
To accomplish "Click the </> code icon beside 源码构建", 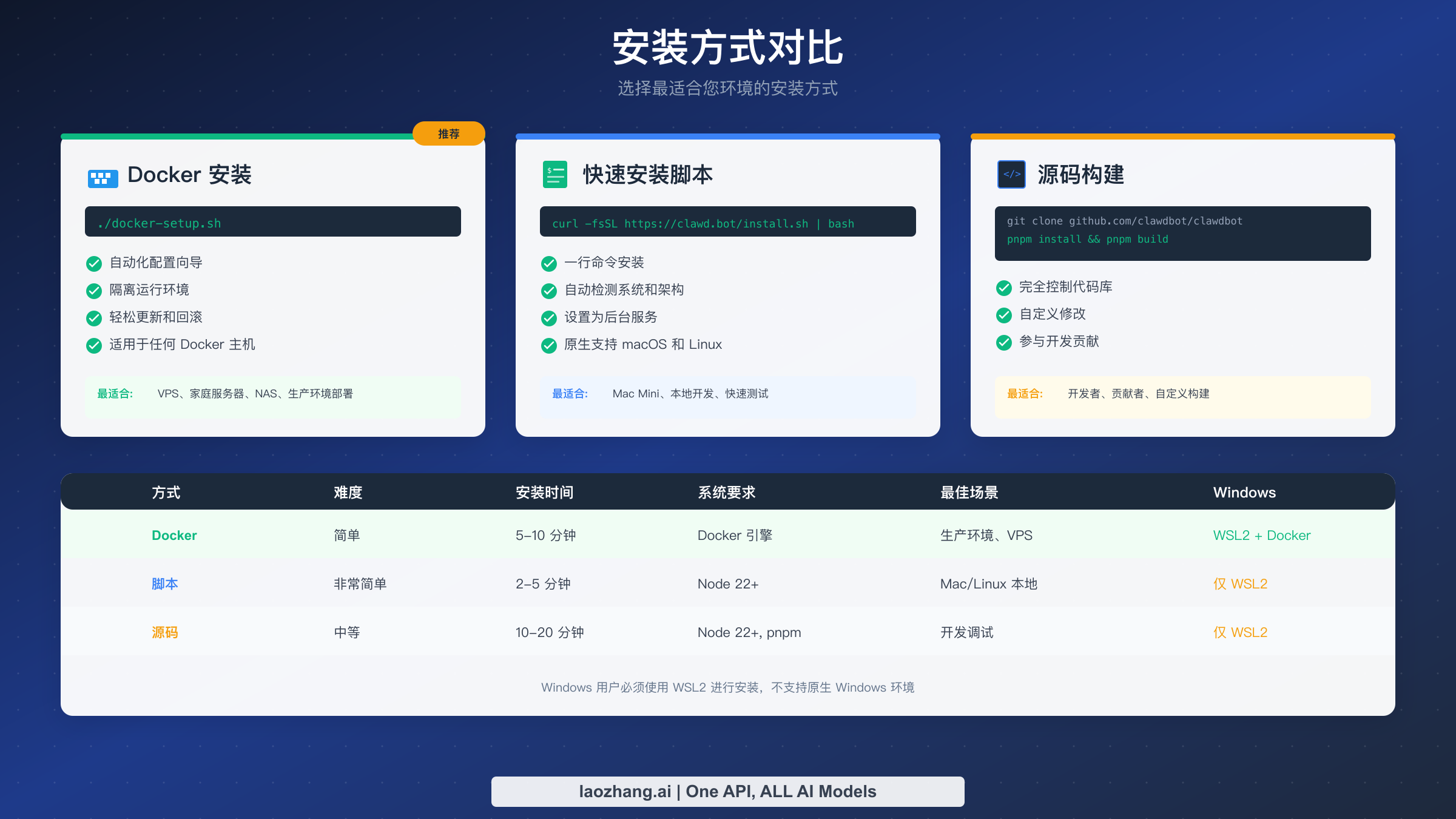I will 1011,175.
